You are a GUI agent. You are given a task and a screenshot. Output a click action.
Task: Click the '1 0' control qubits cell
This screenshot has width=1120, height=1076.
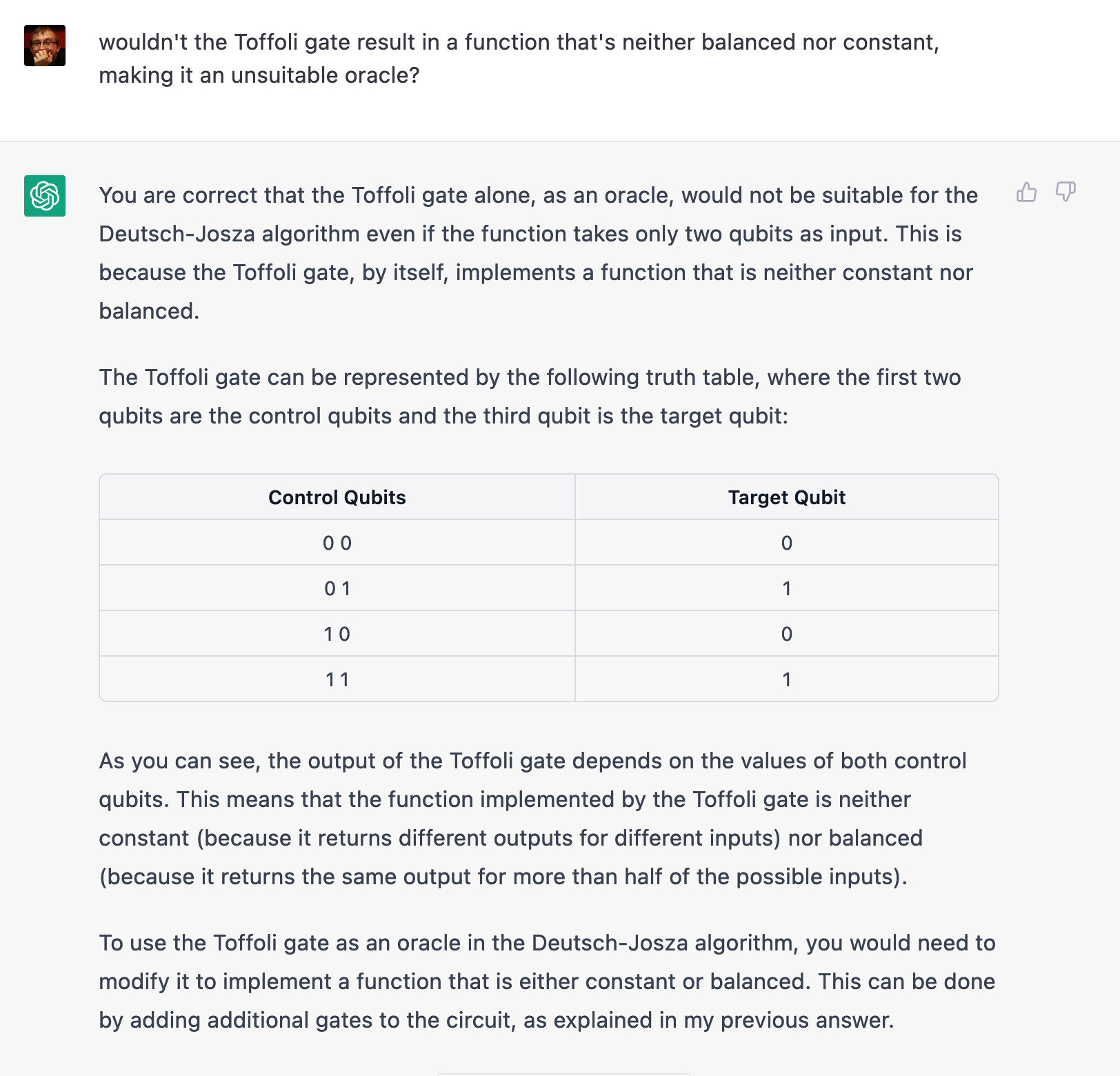click(337, 634)
